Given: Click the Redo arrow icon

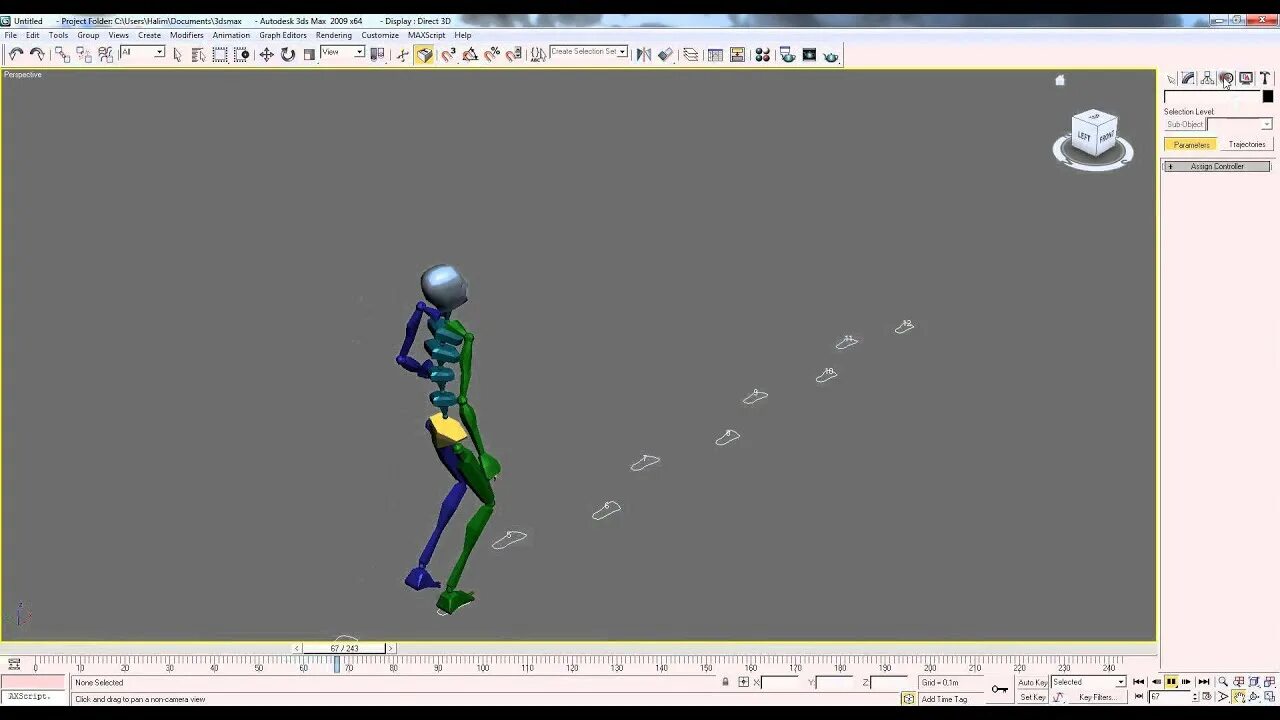Looking at the screenshot, I should (x=37, y=55).
